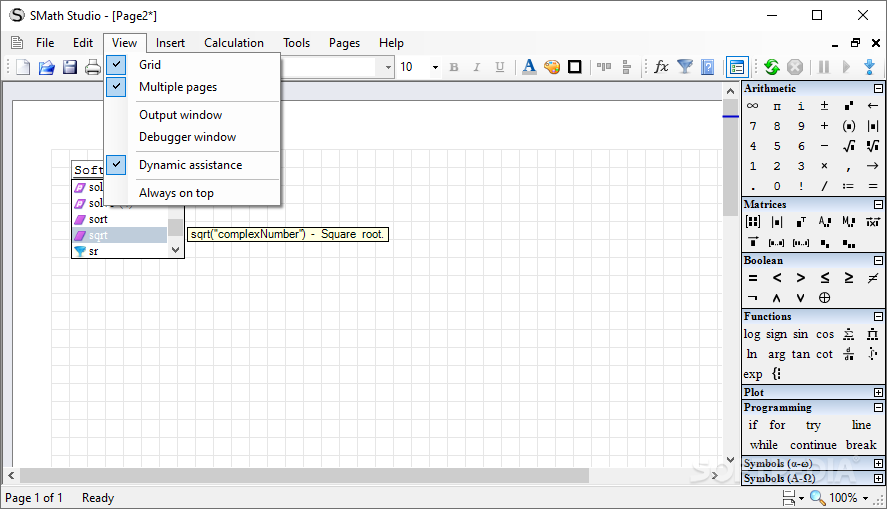Open units funnel icon in toolbar
Screen dimensions: 887x509
click(685, 67)
